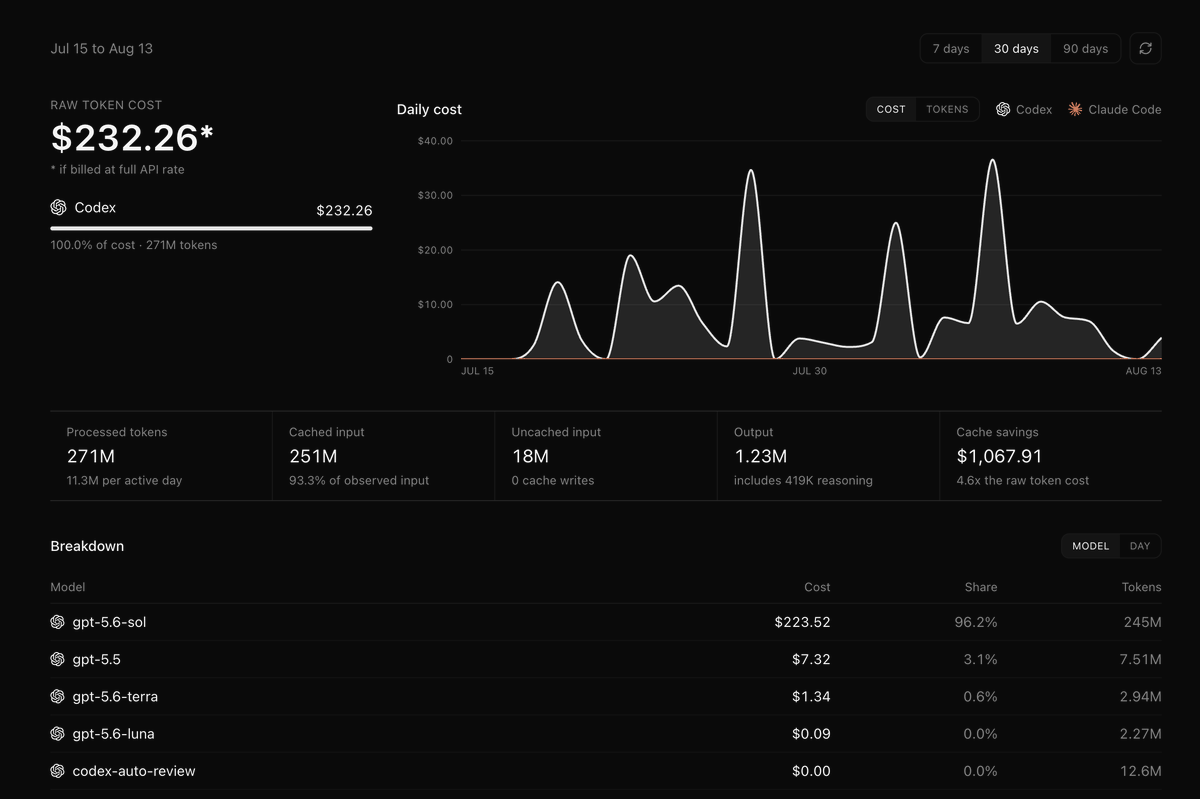
Task: Click the 3.1% share cell
Action: pos(981,659)
